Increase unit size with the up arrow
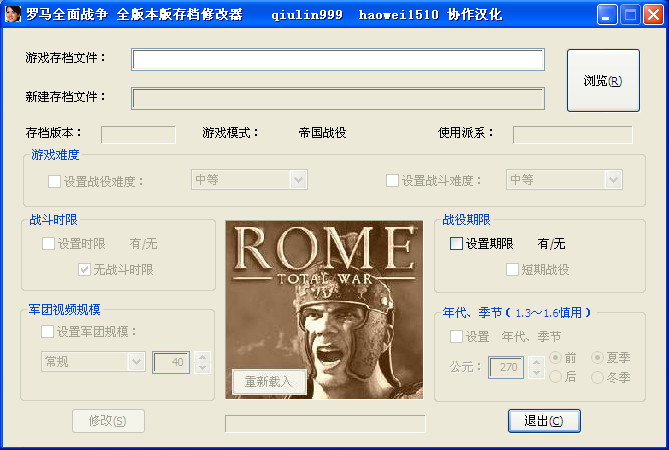Screen dimensions: 669x450 click(x=202, y=357)
